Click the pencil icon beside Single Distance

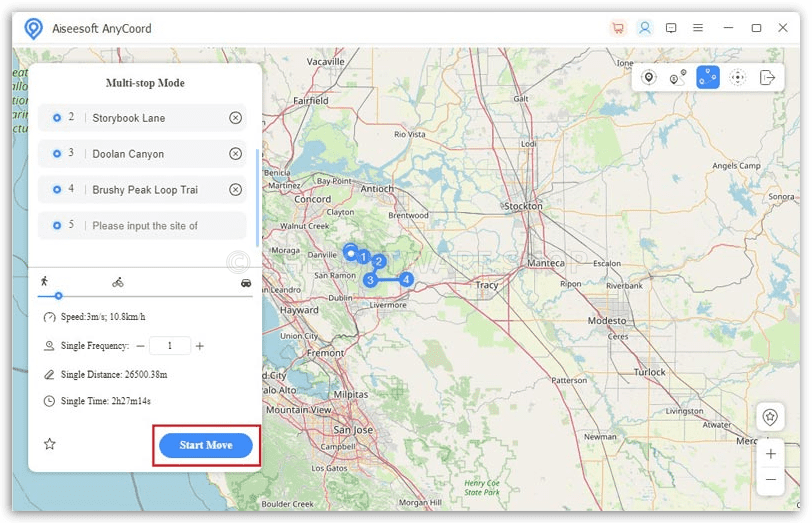pos(49,374)
